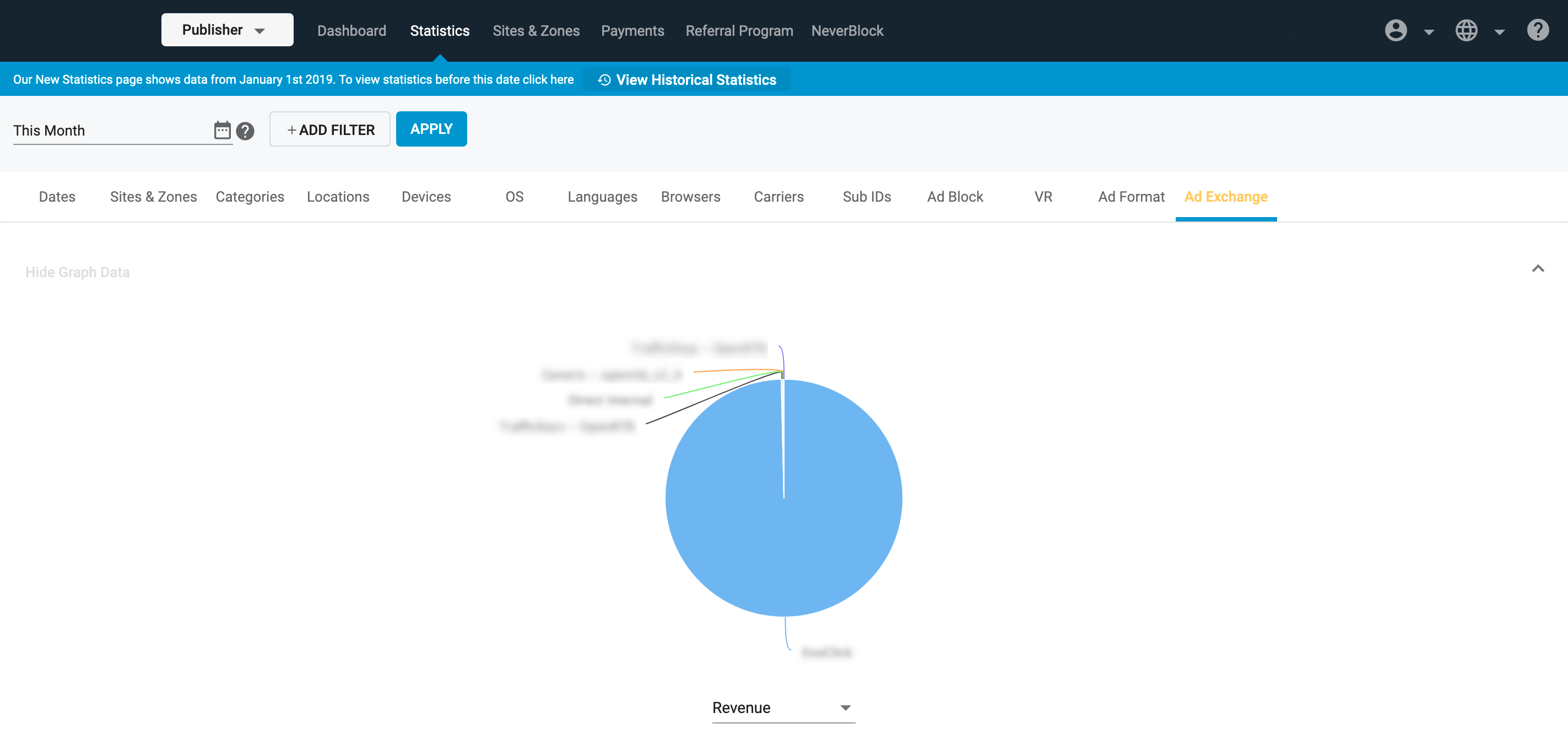Click the date range help icon
The image size is (1568, 745).
pyautogui.click(x=245, y=131)
